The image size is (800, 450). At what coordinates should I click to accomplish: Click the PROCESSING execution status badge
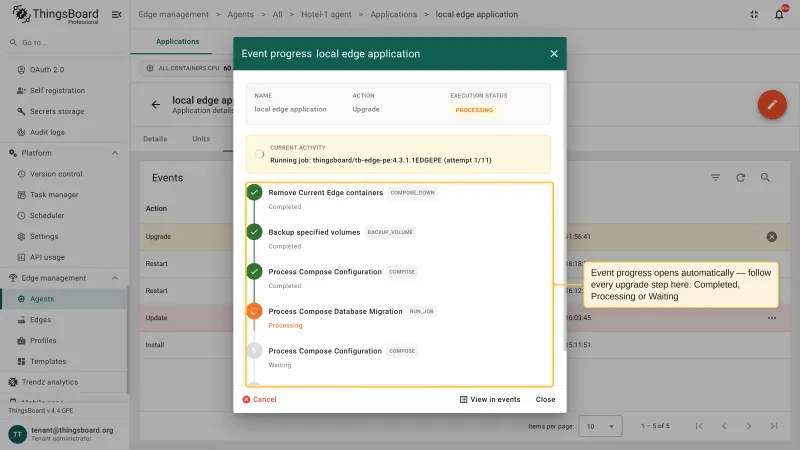pyautogui.click(x=474, y=110)
